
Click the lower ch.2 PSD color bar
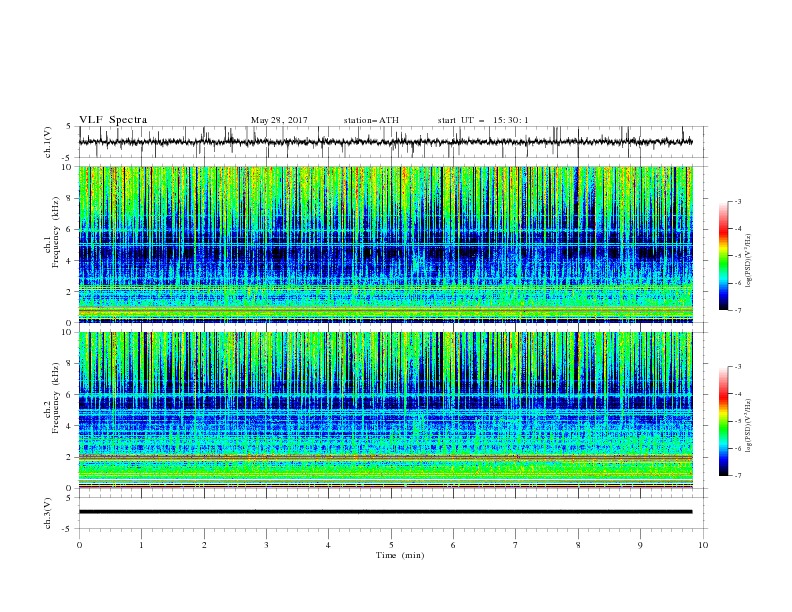tap(724, 421)
